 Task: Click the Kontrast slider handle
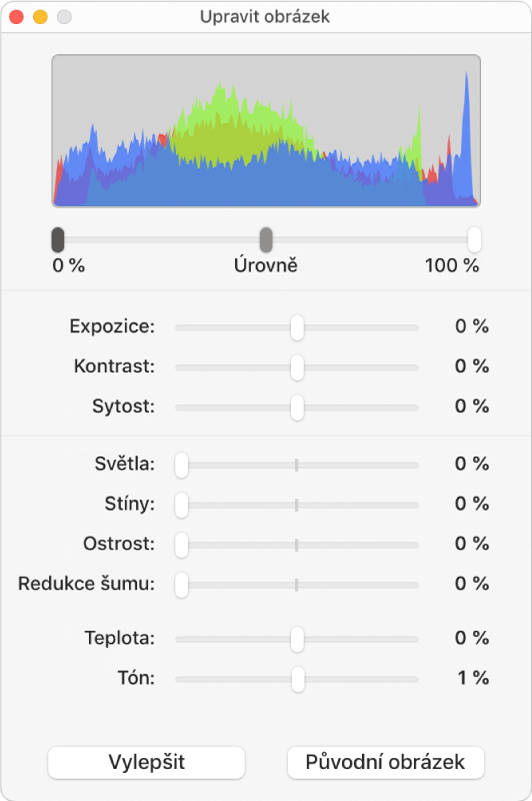point(297,367)
